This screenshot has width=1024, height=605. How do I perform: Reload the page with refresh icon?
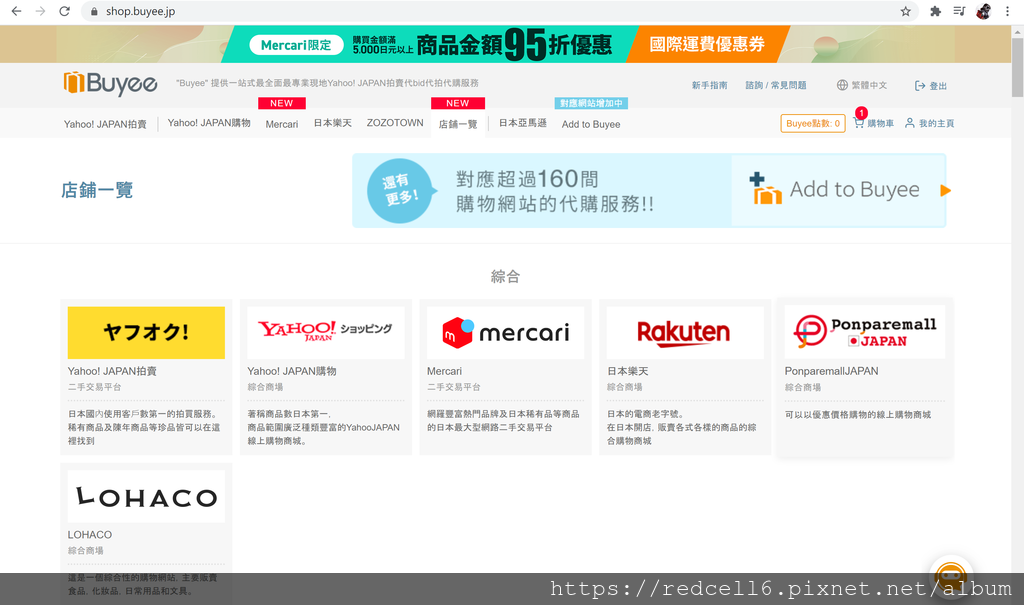click(64, 11)
